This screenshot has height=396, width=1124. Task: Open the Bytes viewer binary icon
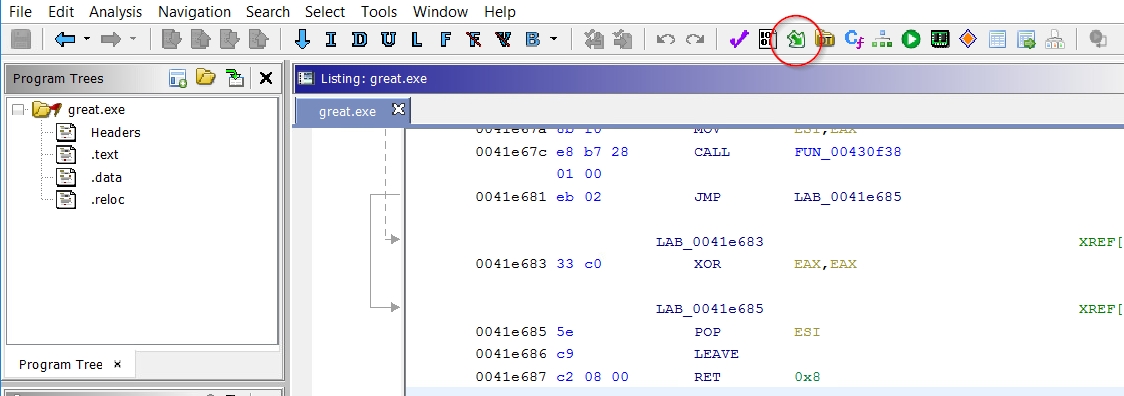pos(768,39)
